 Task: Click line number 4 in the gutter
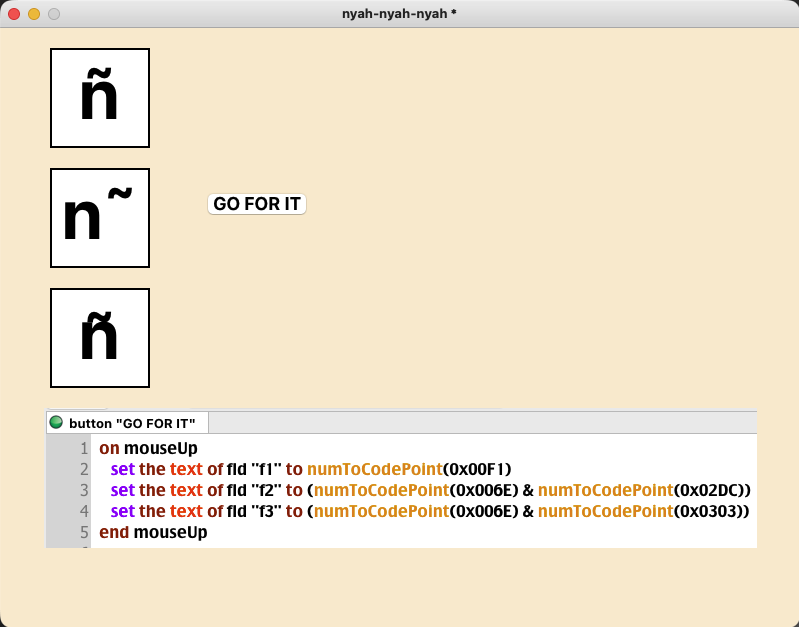pos(84,512)
